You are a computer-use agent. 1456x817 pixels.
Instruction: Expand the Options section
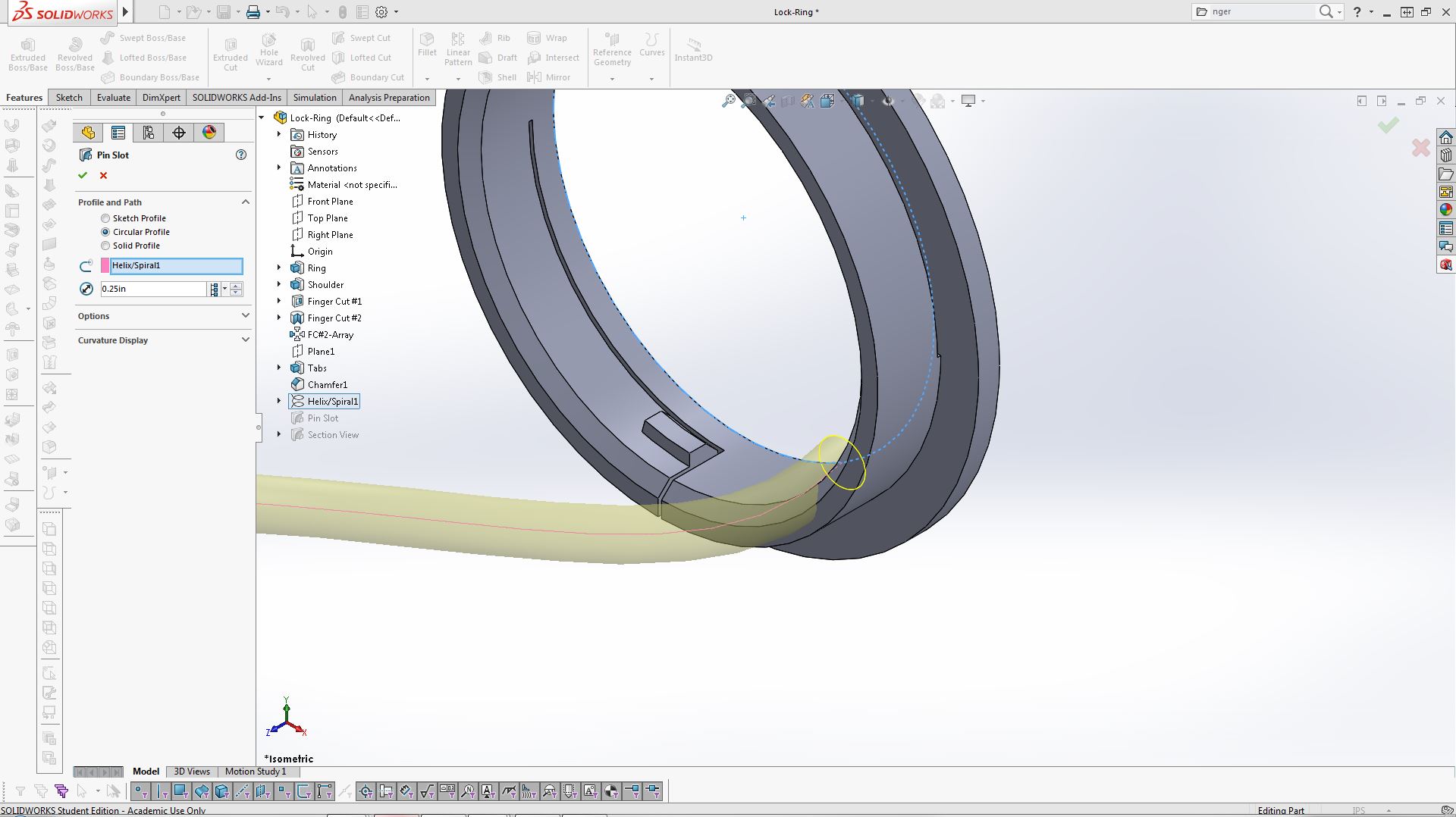[x=246, y=316]
